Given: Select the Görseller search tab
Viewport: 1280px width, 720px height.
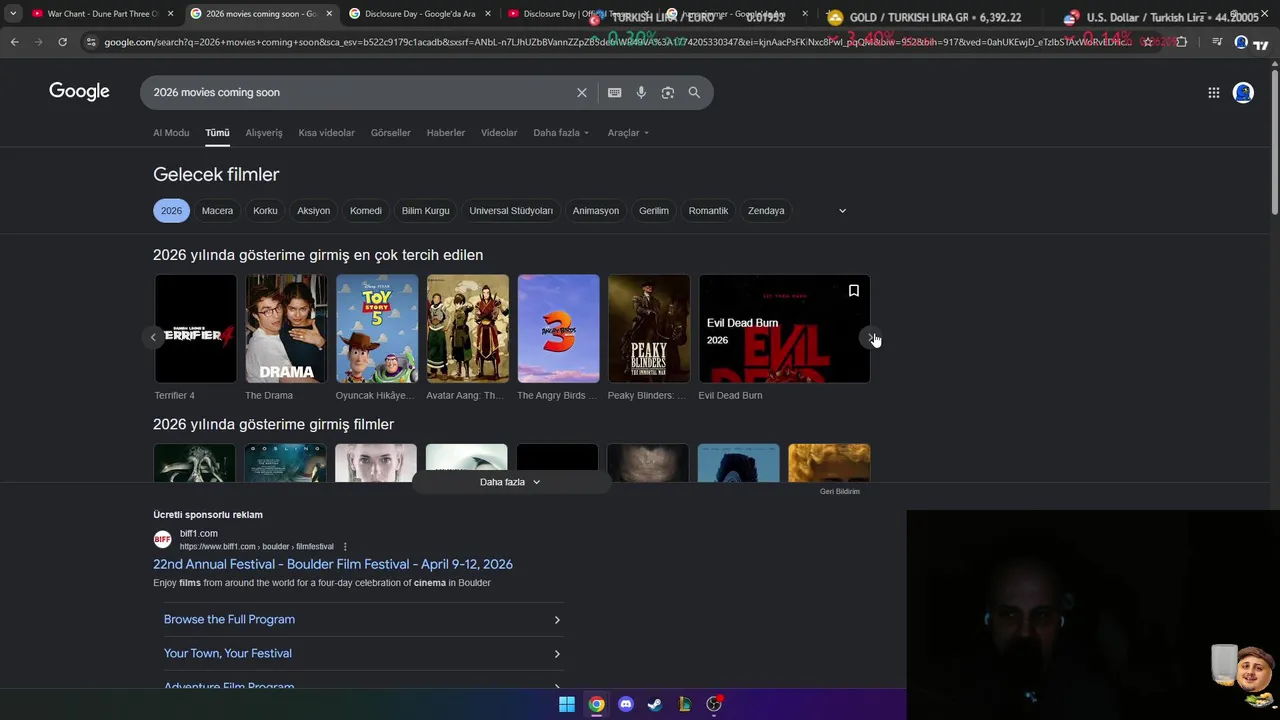Looking at the screenshot, I should 390,132.
